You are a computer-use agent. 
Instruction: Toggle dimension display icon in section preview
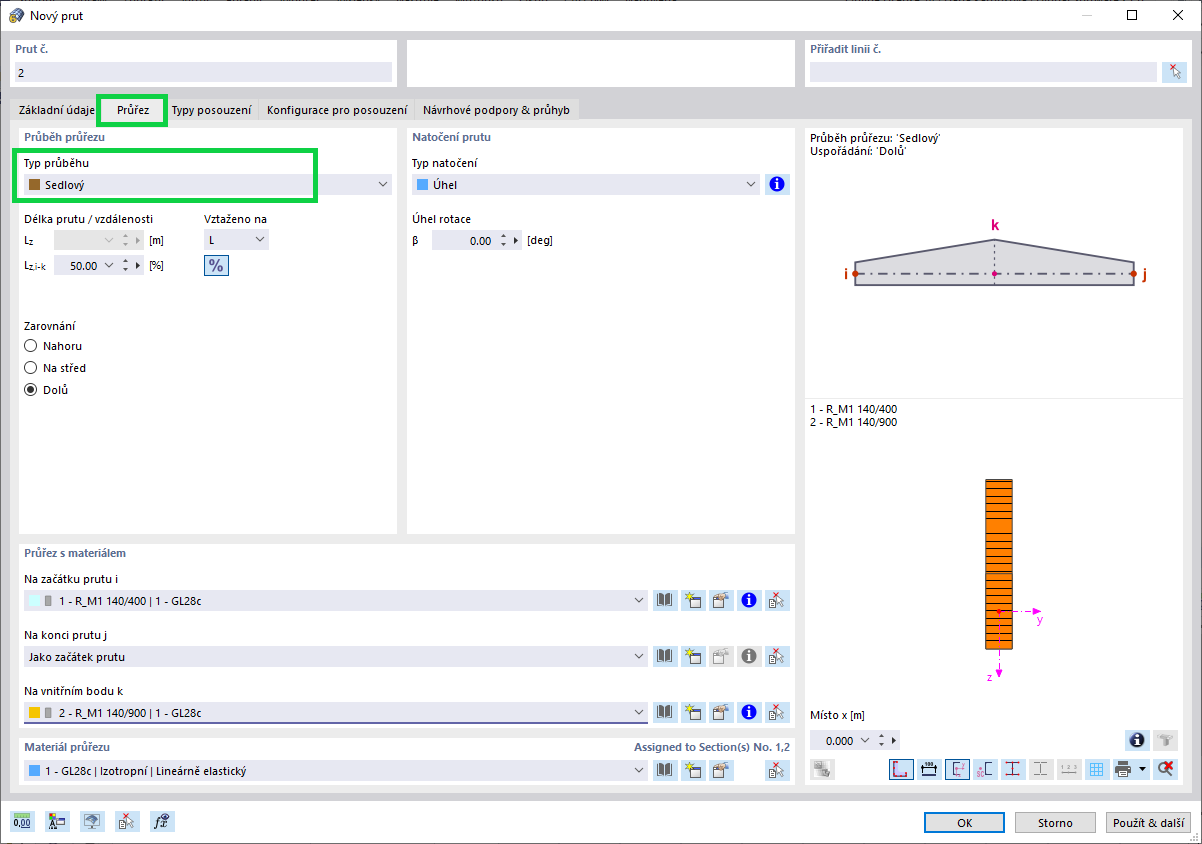click(929, 770)
